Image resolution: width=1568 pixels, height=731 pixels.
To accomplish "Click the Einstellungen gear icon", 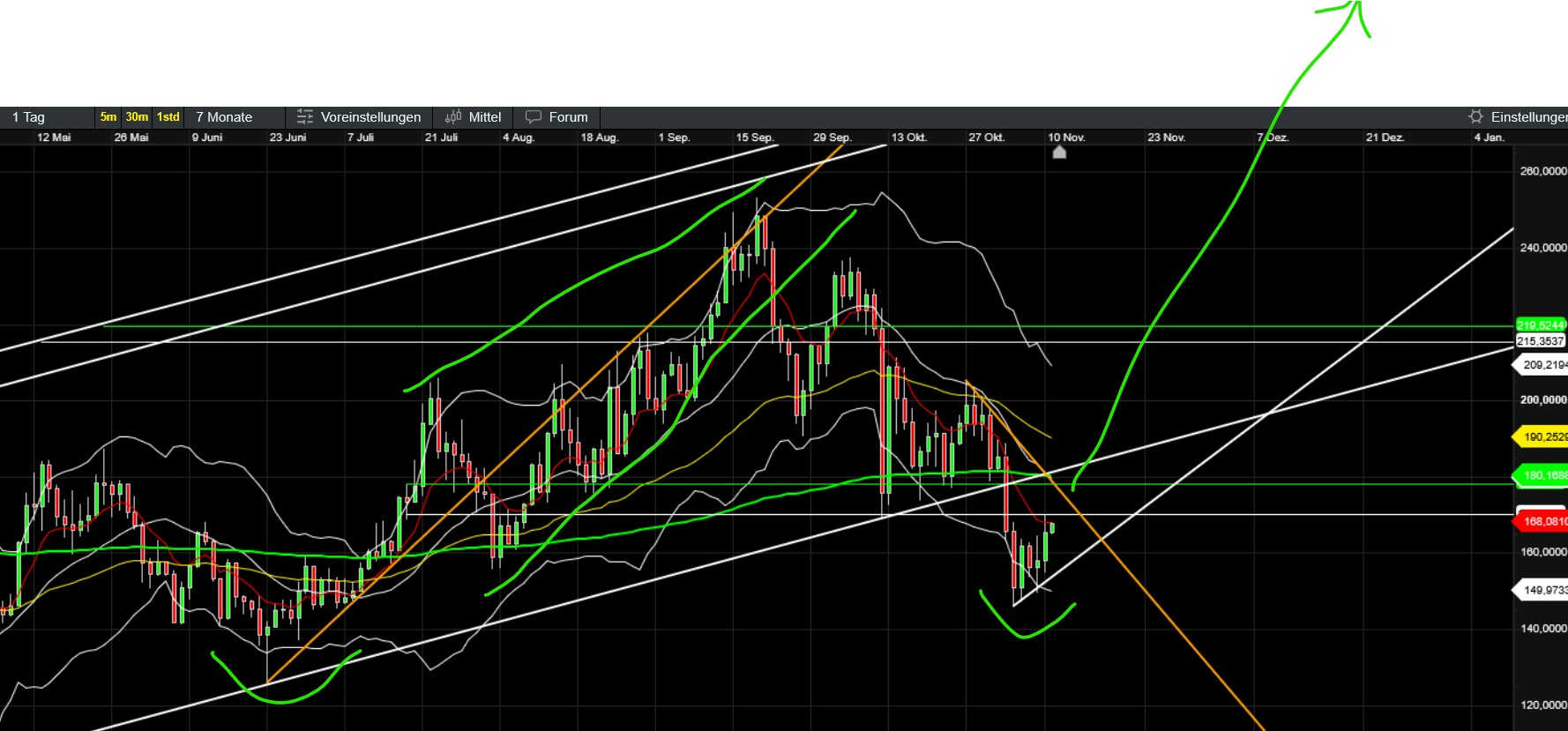I will [1475, 117].
